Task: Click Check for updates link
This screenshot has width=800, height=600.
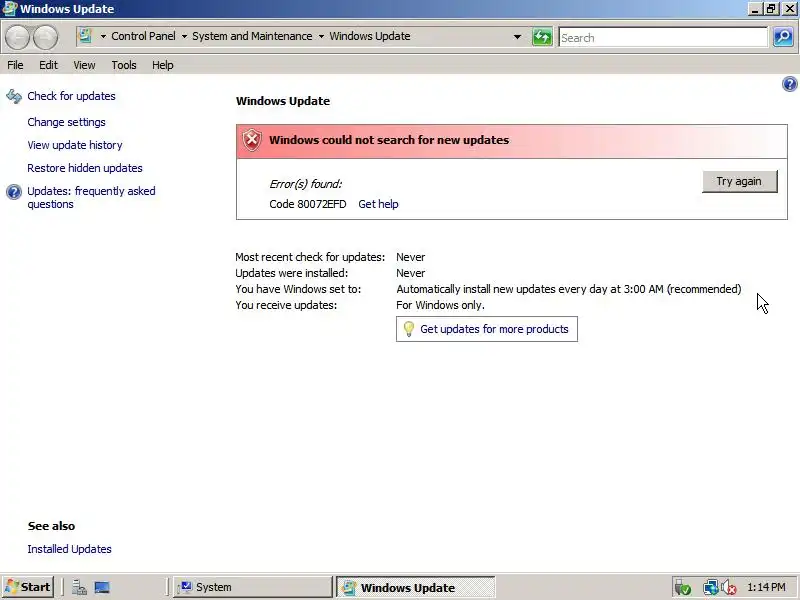Action: (x=71, y=96)
